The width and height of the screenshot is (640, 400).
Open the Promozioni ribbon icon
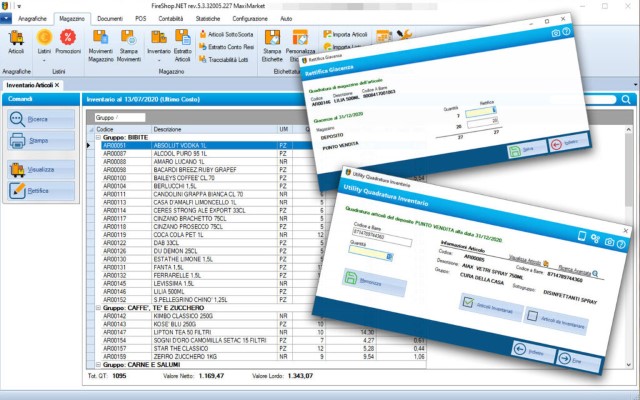tap(68, 41)
